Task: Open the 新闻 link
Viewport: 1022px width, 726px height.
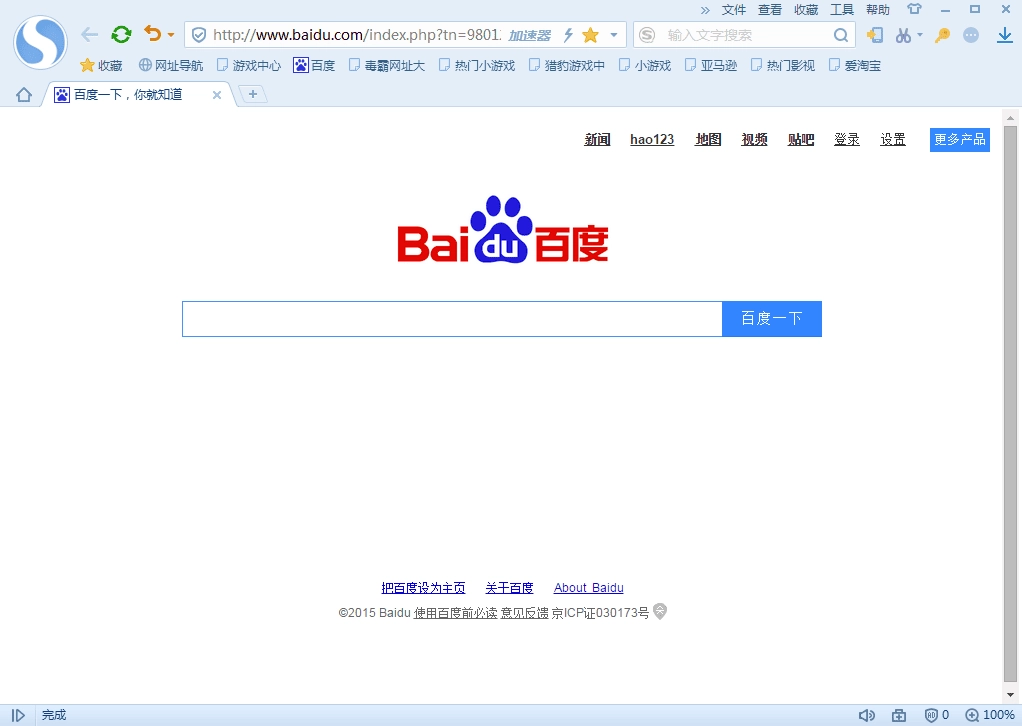Action: click(597, 139)
